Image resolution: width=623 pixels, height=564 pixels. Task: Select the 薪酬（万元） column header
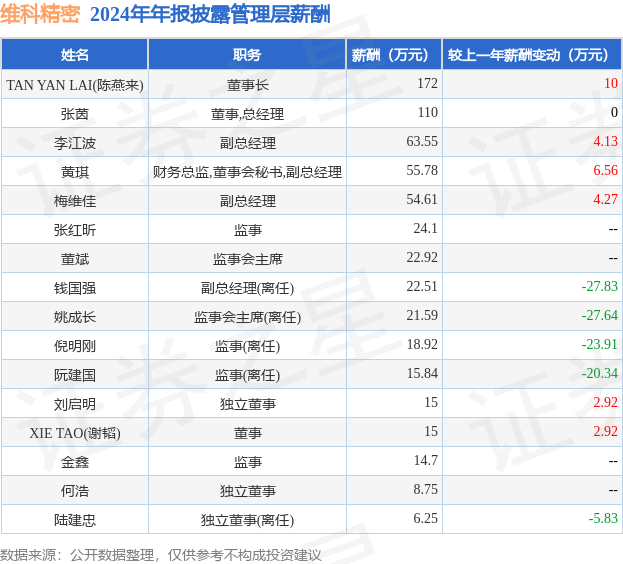(394, 54)
